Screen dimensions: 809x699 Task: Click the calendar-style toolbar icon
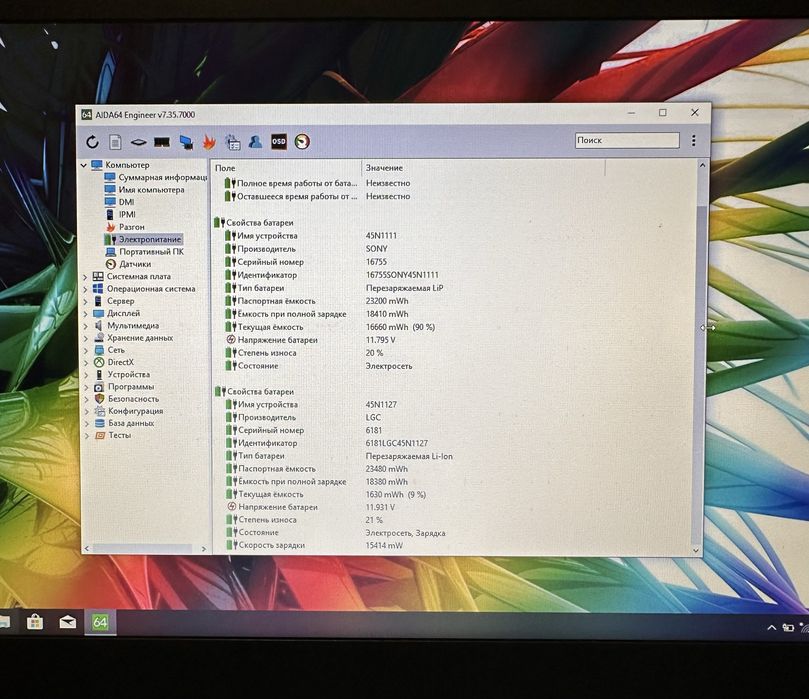click(233, 142)
